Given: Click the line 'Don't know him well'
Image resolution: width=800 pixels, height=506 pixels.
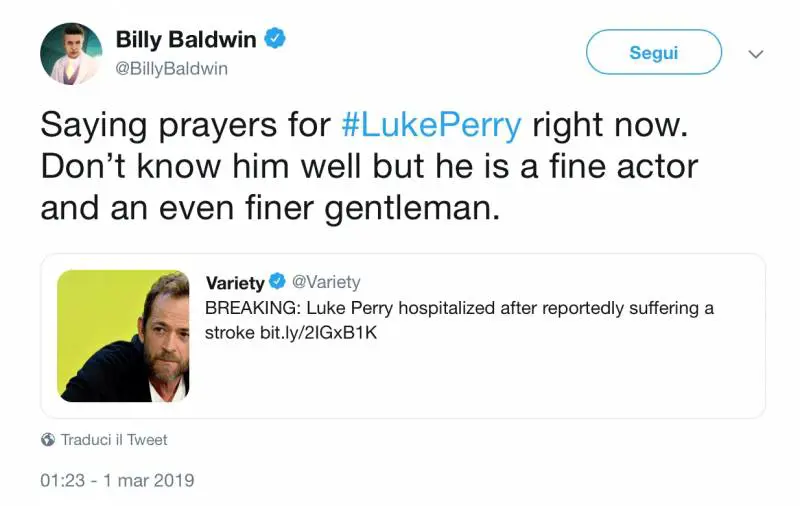Looking at the screenshot, I should click(x=200, y=166).
